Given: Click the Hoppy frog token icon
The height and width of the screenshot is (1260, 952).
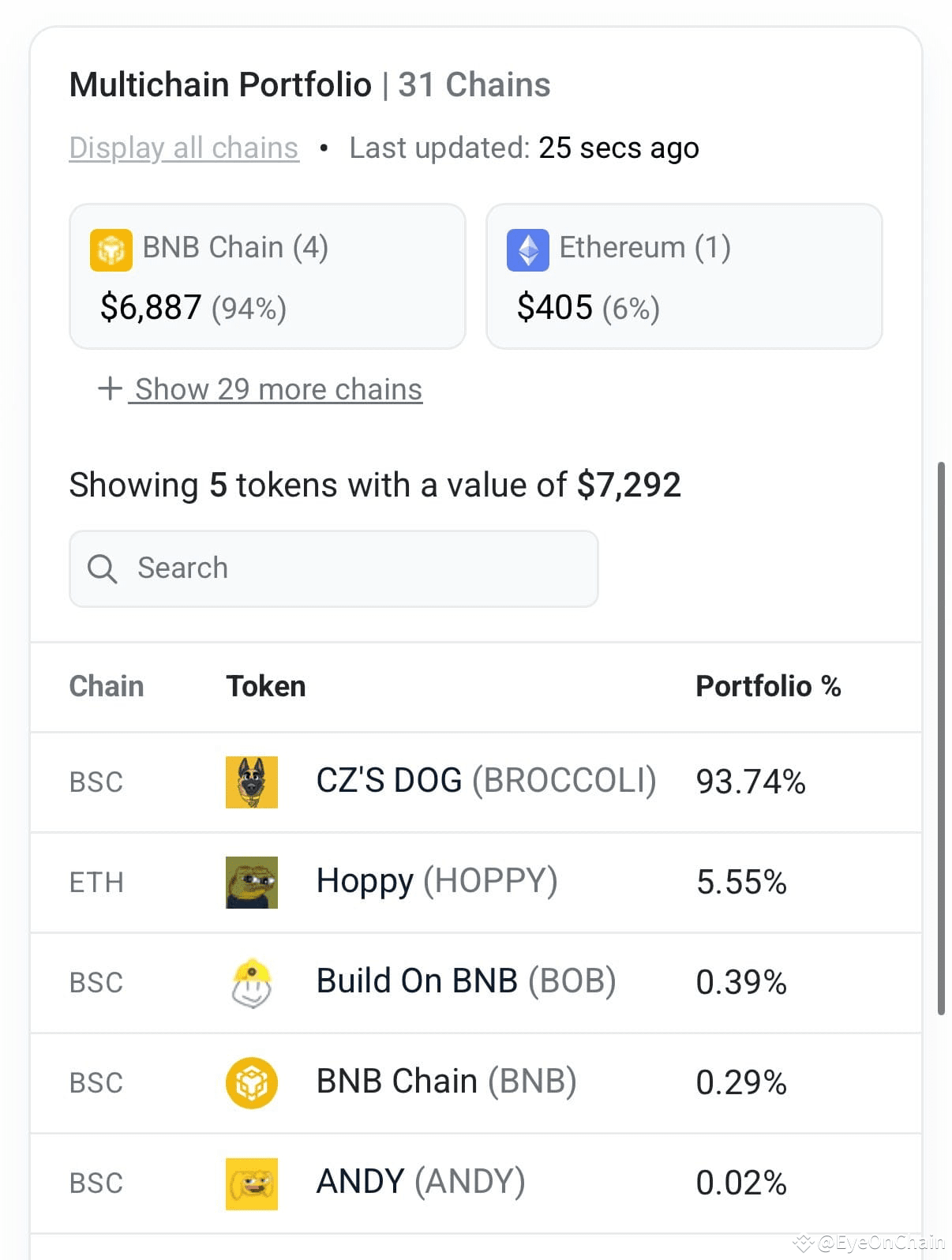Looking at the screenshot, I should pos(251,883).
